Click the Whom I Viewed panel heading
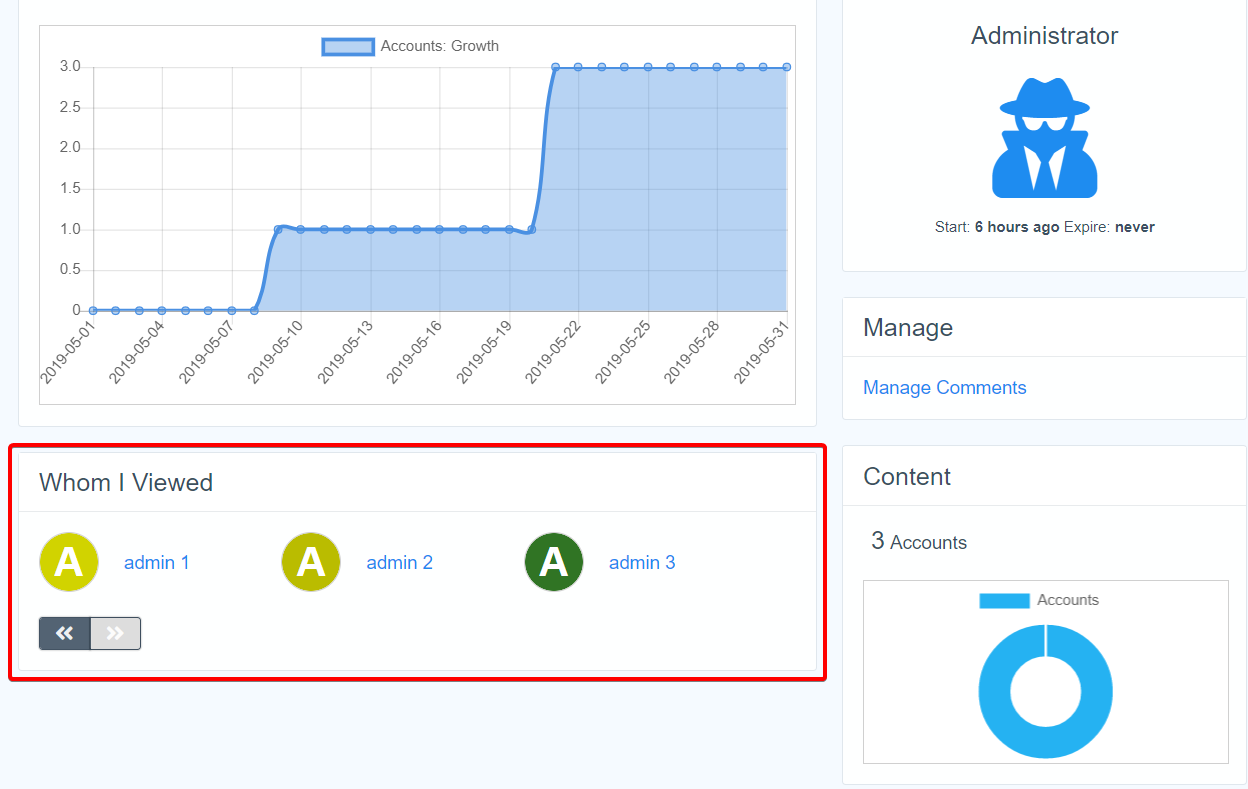 (x=126, y=483)
